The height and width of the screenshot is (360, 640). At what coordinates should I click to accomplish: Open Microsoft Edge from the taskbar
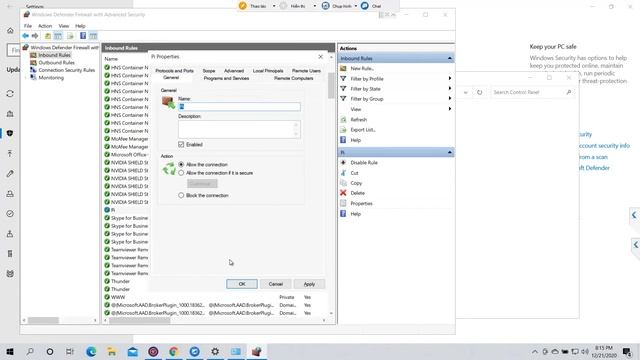coord(91,351)
